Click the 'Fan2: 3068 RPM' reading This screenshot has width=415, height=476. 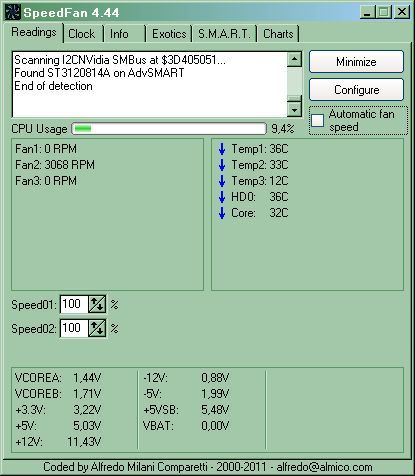(x=55, y=165)
